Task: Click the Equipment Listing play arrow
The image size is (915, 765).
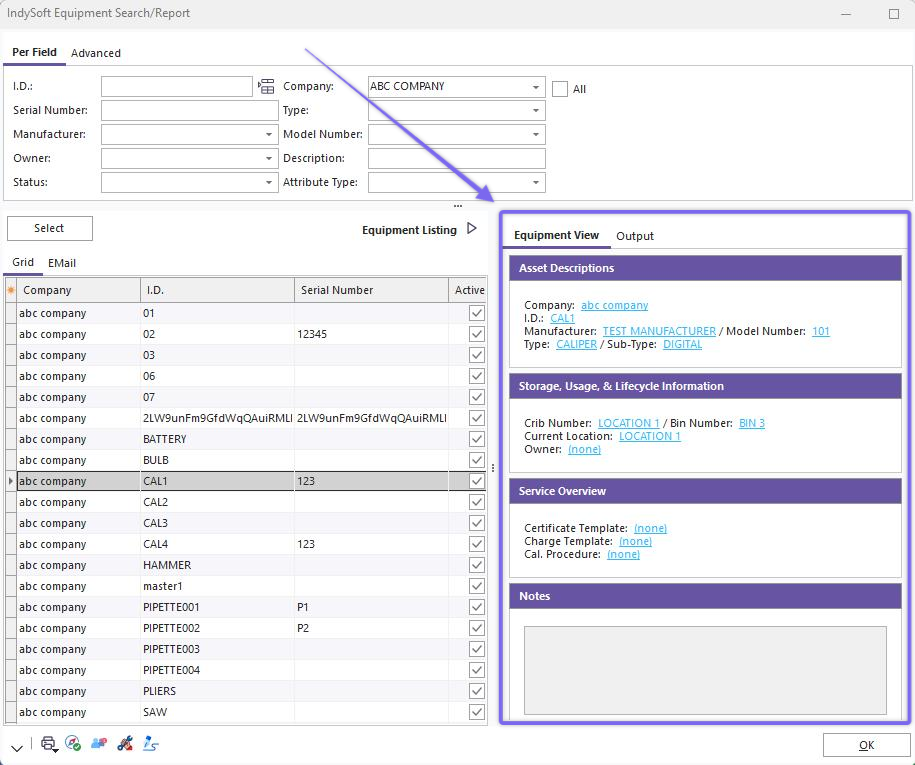Action: (472, 229)
